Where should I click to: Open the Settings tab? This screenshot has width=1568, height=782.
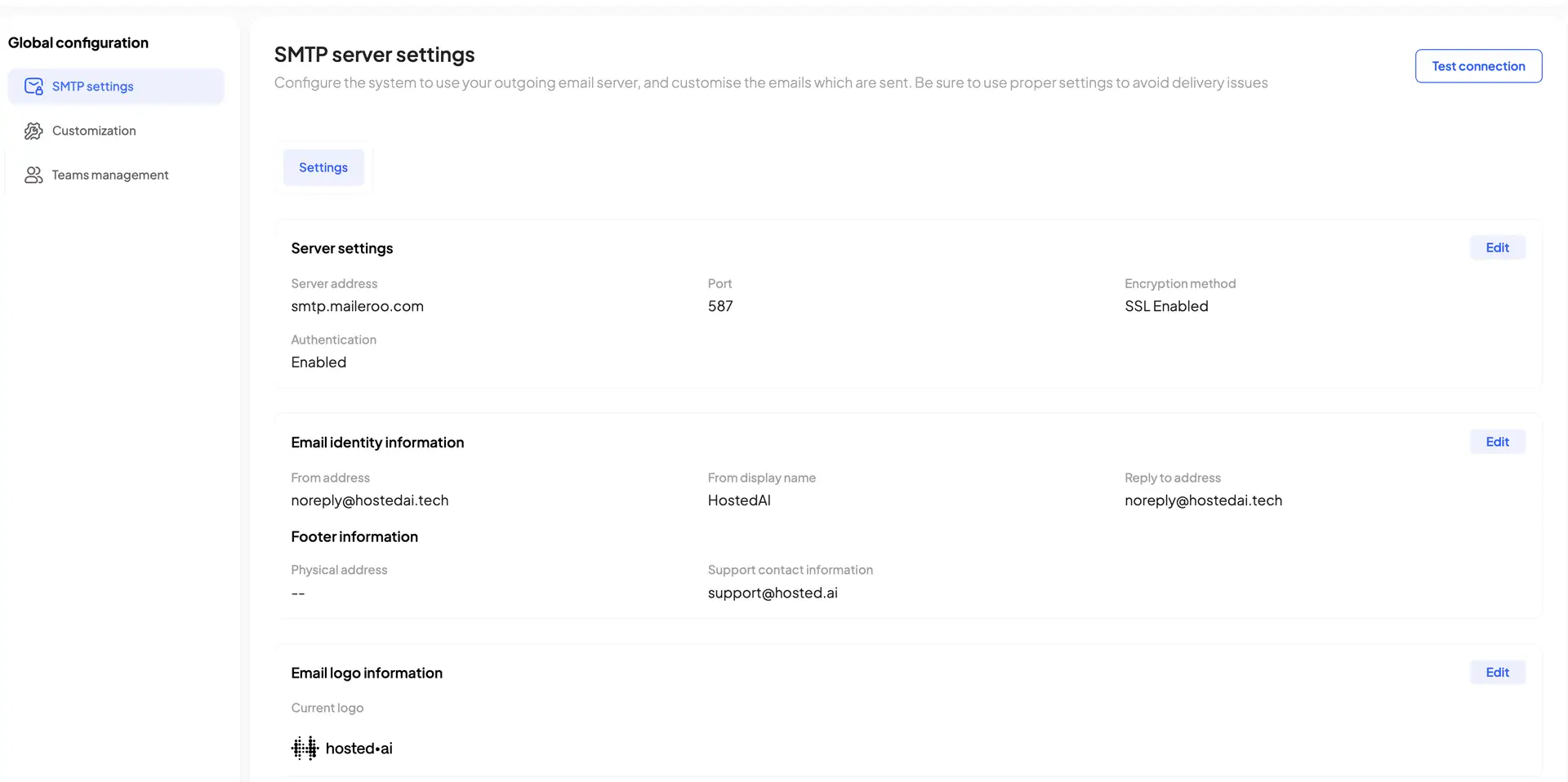click(x=323, y=167)
